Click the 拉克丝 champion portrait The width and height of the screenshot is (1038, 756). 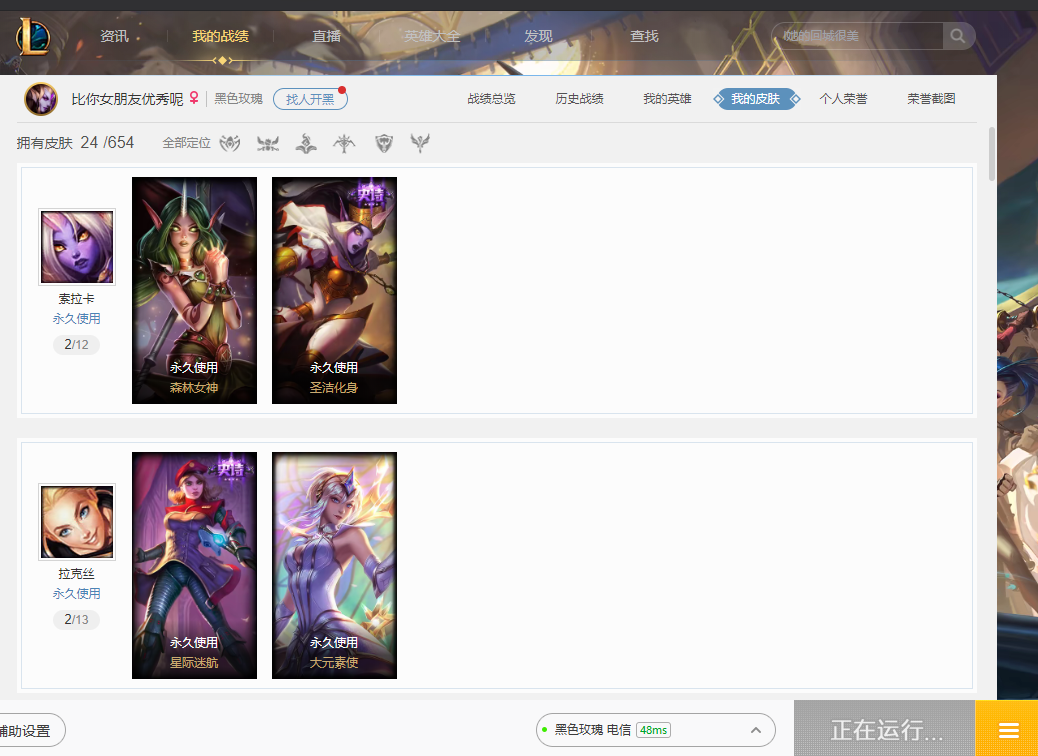[77, 522]
